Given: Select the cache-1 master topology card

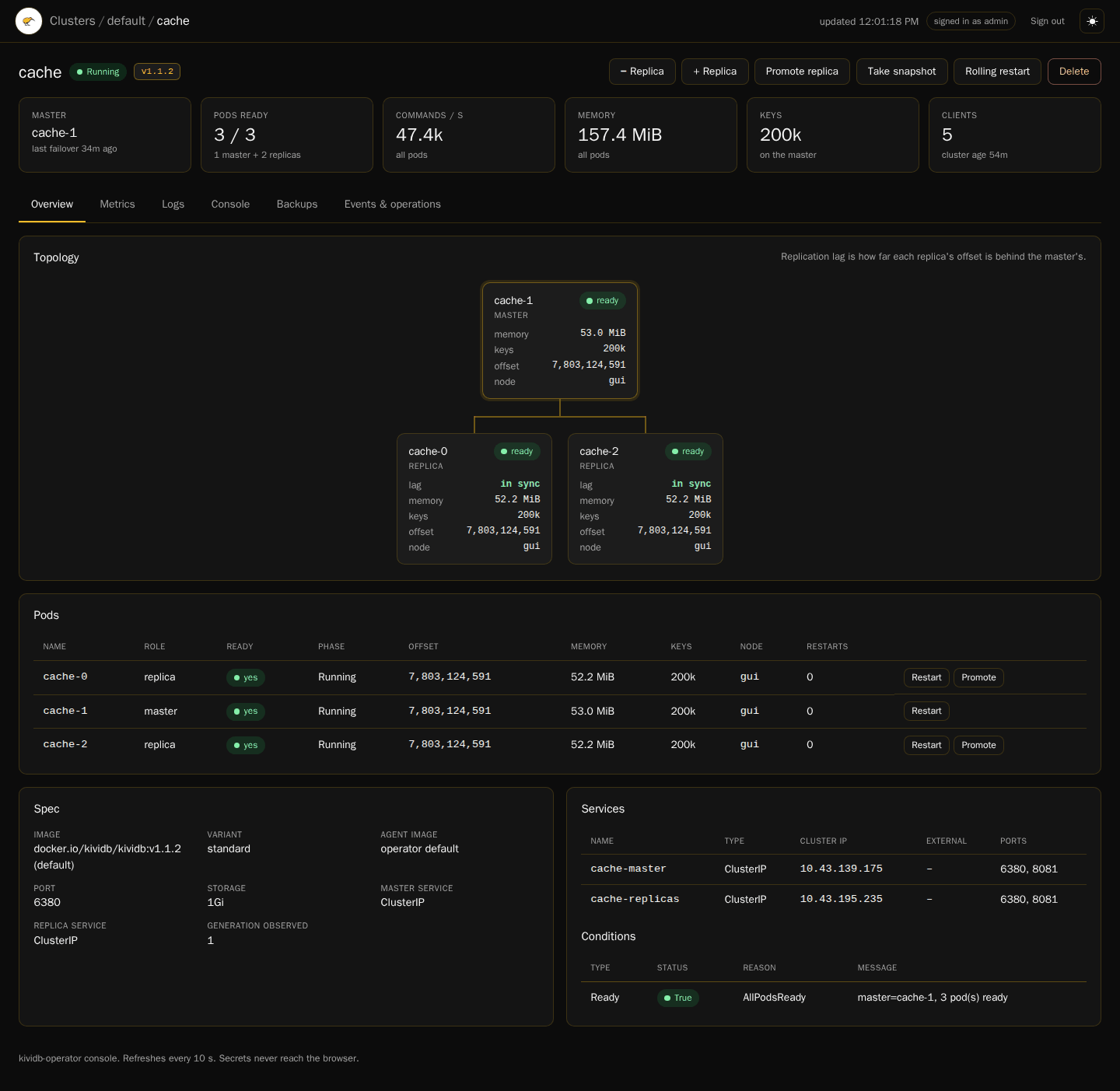Looking at the screenshot, I should pyautogui.click(x=560, y=341).
